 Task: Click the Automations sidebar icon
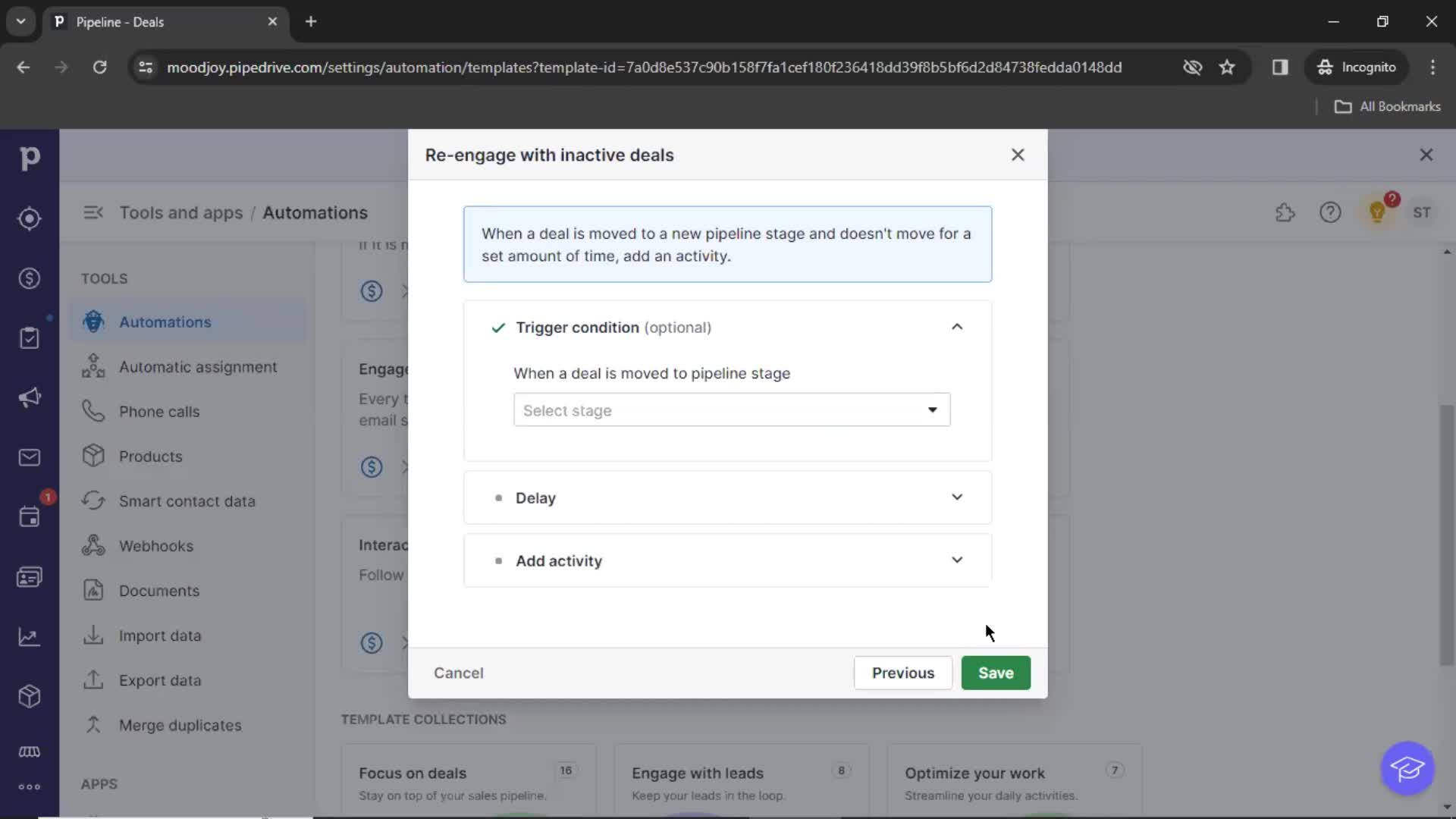coord(92,322)
